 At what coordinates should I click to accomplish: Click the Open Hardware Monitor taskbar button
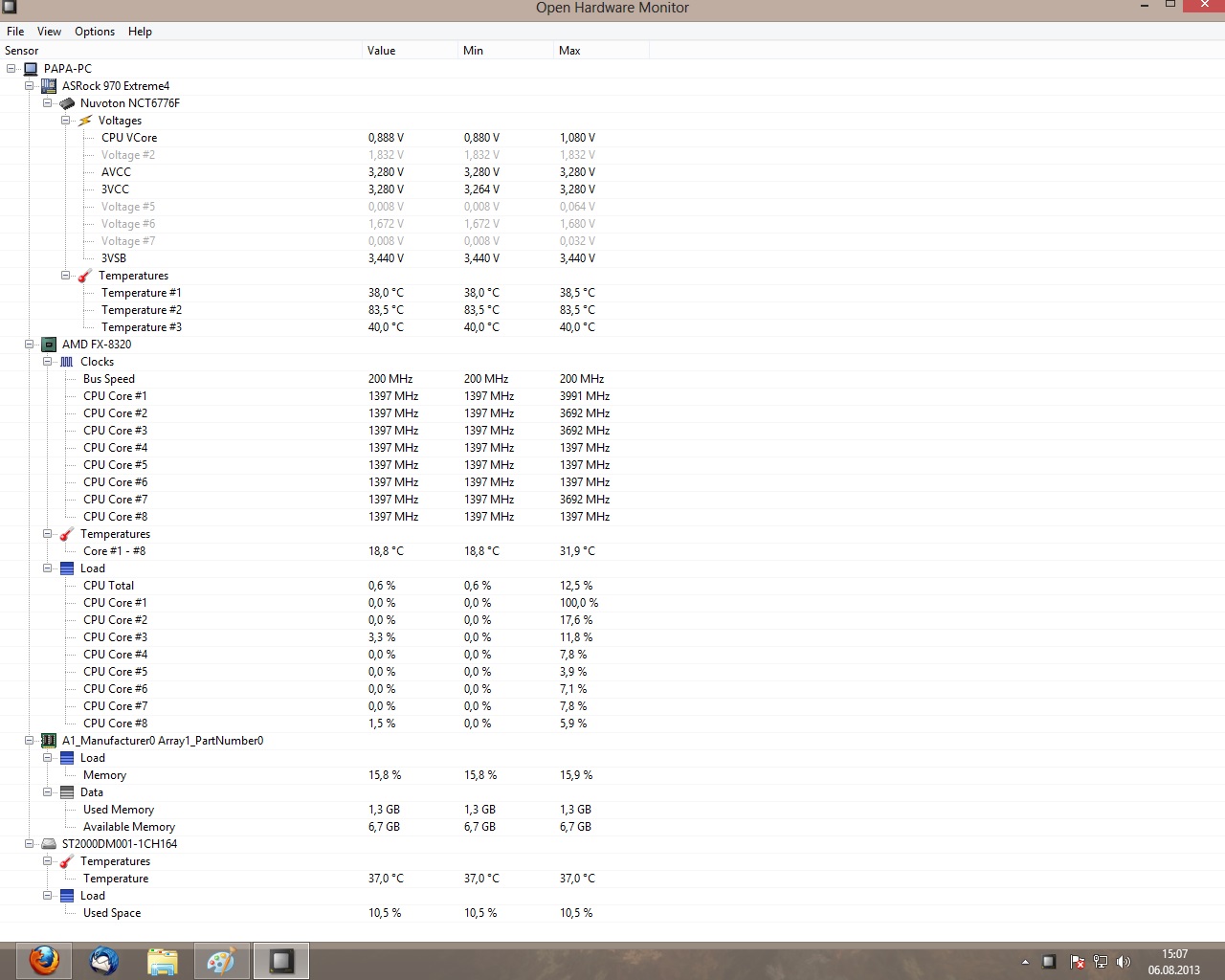pyautogui.click(x=281, y=960)
